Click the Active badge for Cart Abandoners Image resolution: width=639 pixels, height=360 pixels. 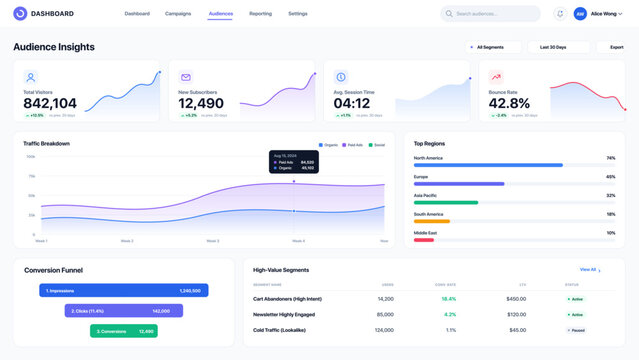pos(575,299)
